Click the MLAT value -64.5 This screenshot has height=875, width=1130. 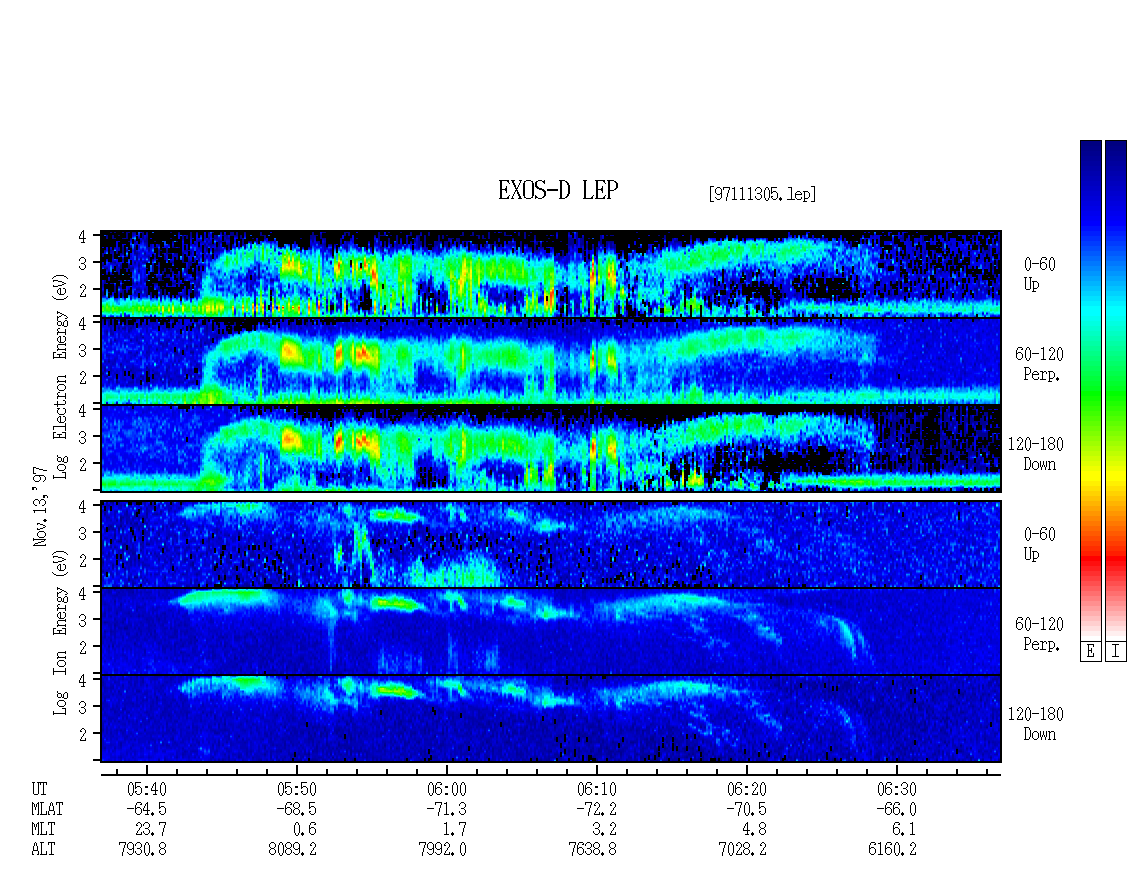click(x=146, y=809)
